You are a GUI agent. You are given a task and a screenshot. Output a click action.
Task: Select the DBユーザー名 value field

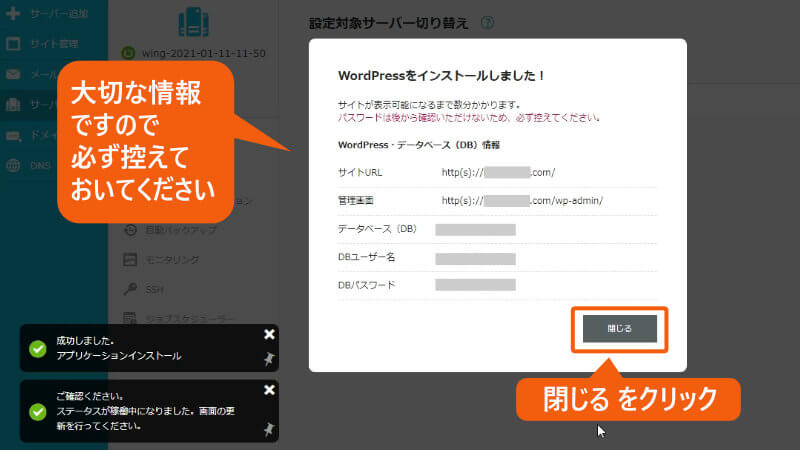coord(476,259)
